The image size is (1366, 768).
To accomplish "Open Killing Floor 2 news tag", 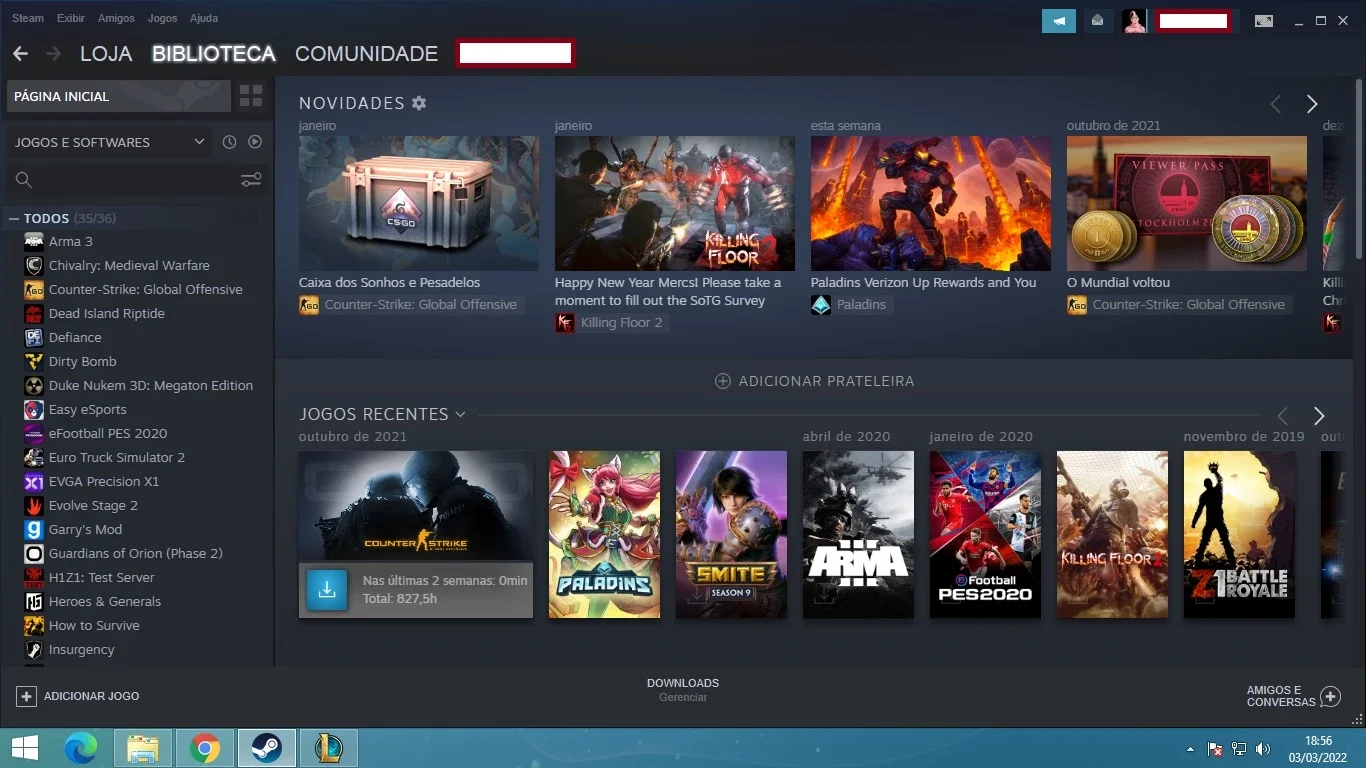I will click(x=610, y=323).
